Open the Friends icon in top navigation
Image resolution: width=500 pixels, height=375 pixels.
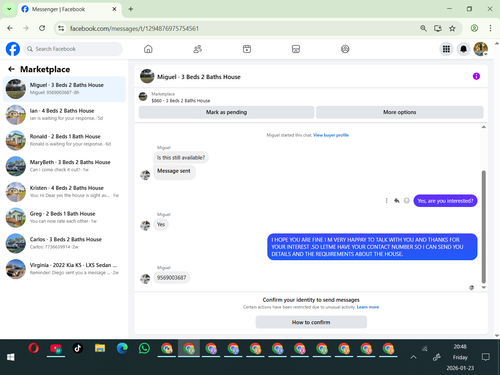[198, 49]
